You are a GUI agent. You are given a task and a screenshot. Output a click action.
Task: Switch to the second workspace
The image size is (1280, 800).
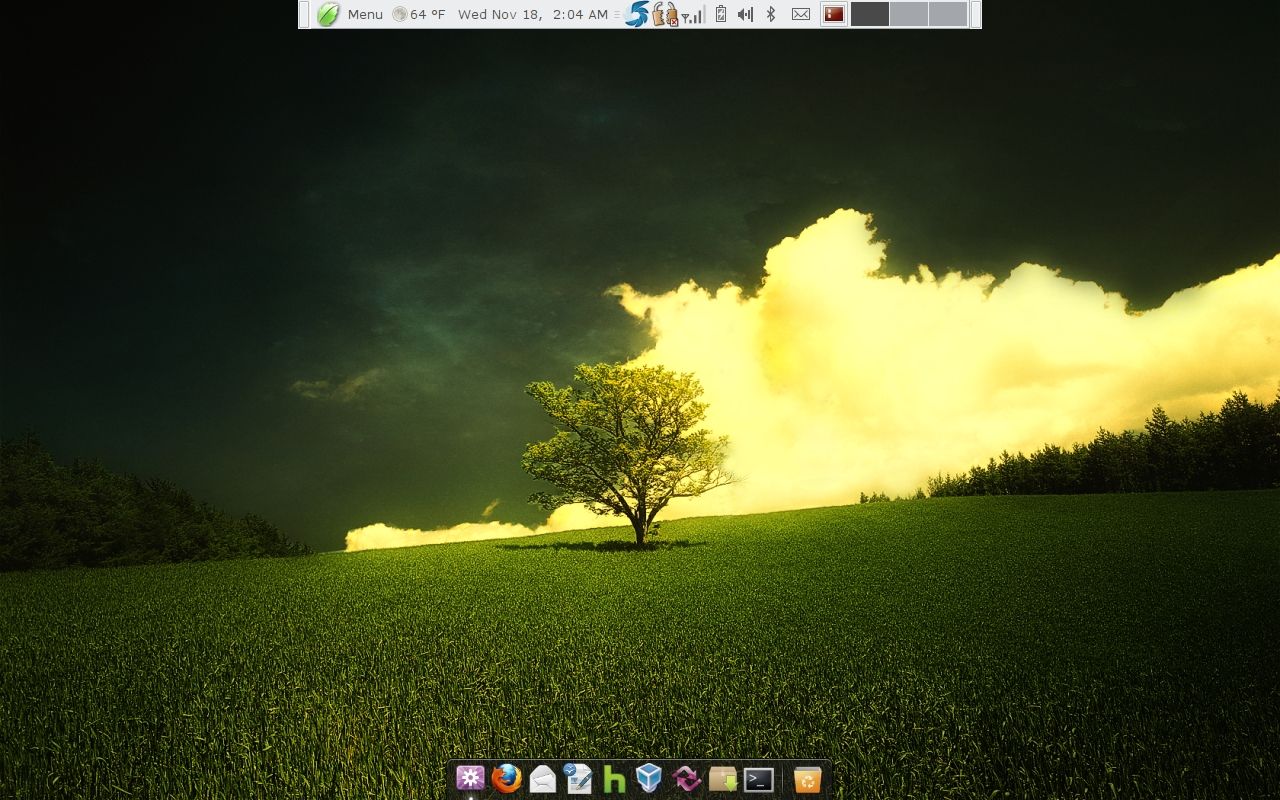point(909,14)
